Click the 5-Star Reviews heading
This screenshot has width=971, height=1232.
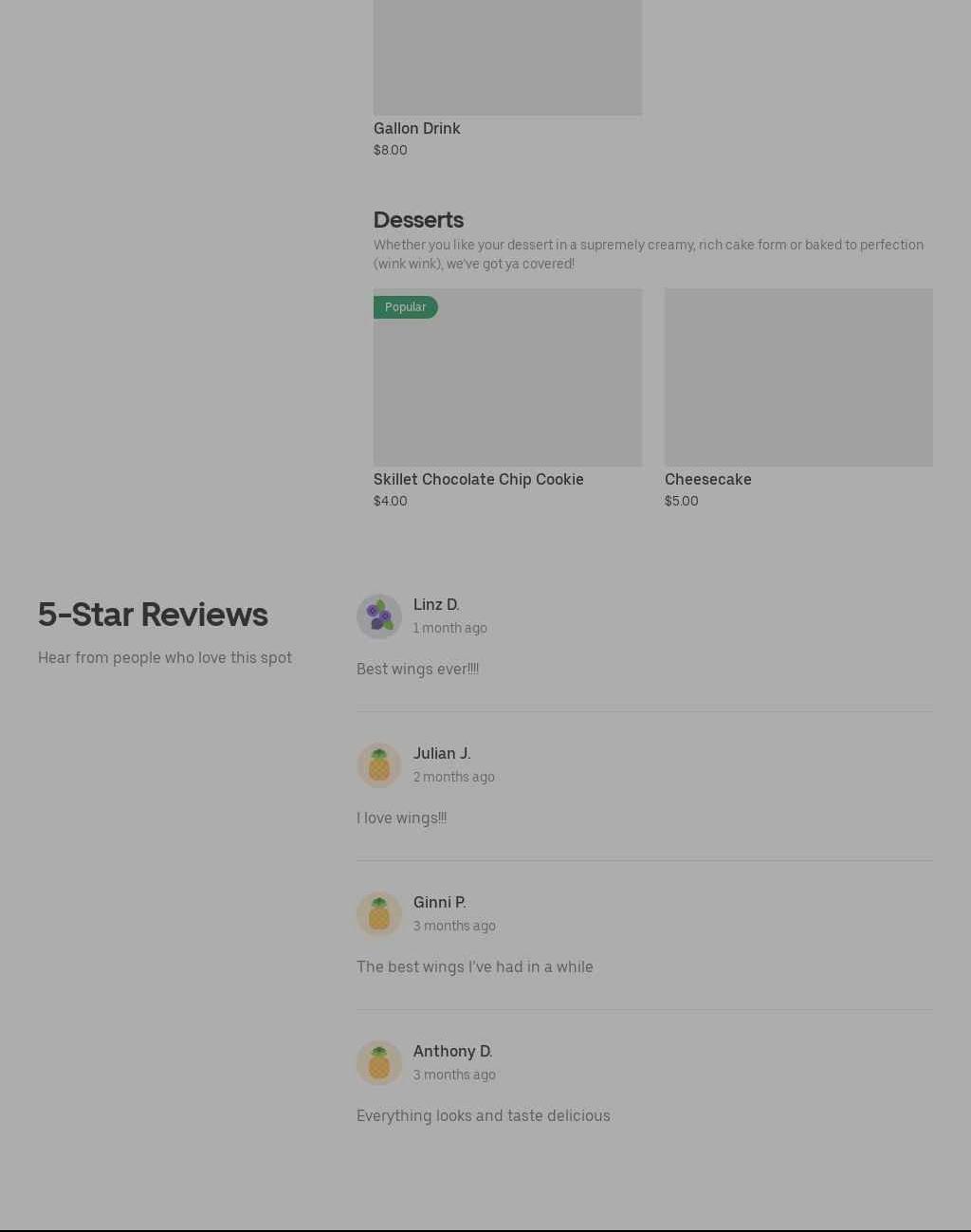click(x=153, y=615)
